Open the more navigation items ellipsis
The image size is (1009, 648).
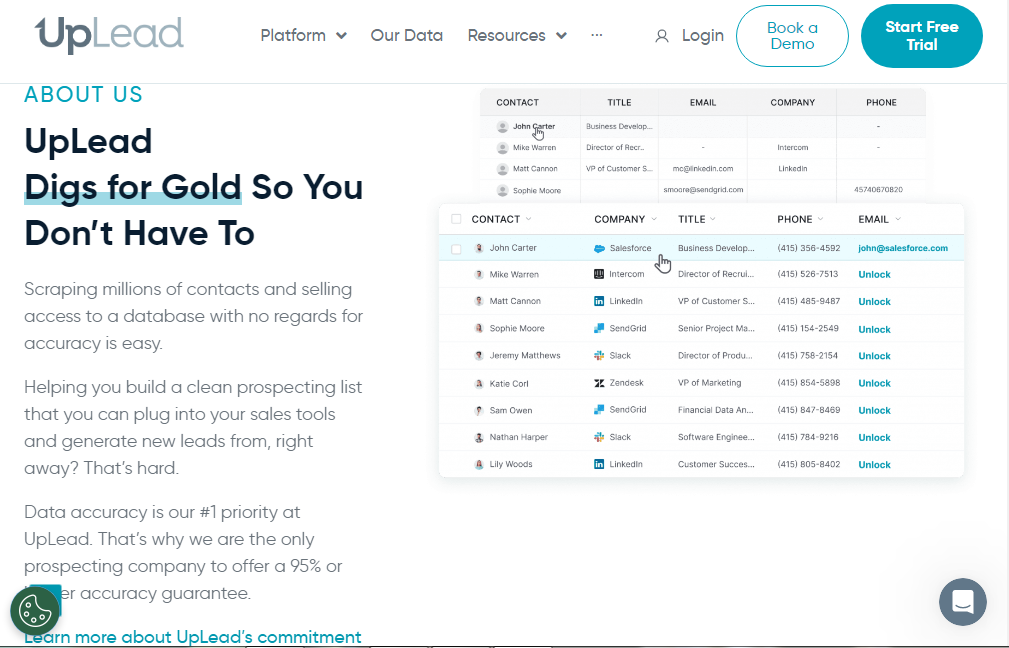pos(597,35)
